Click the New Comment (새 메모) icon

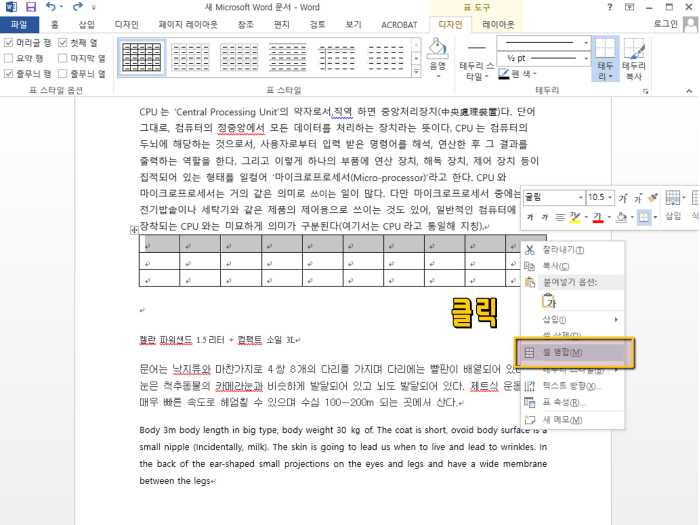click(529, 420)
